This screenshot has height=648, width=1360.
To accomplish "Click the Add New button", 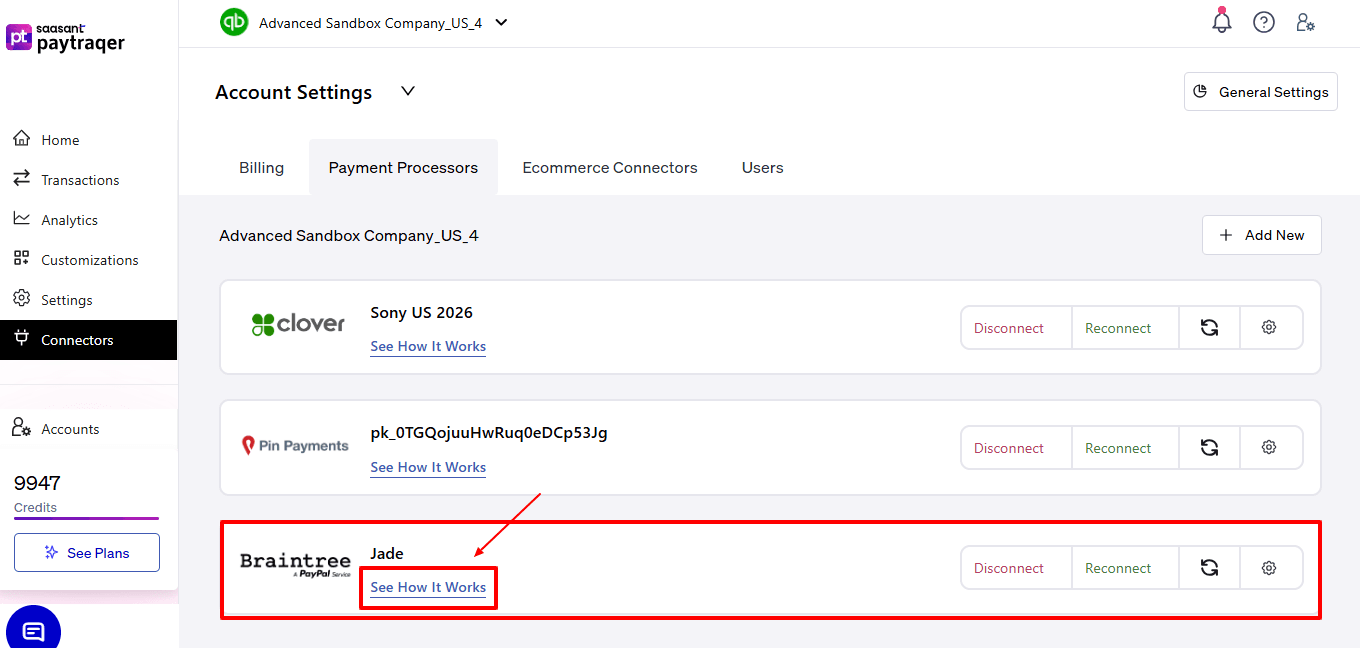I will pyautogui.click(x=1261, y=235).
